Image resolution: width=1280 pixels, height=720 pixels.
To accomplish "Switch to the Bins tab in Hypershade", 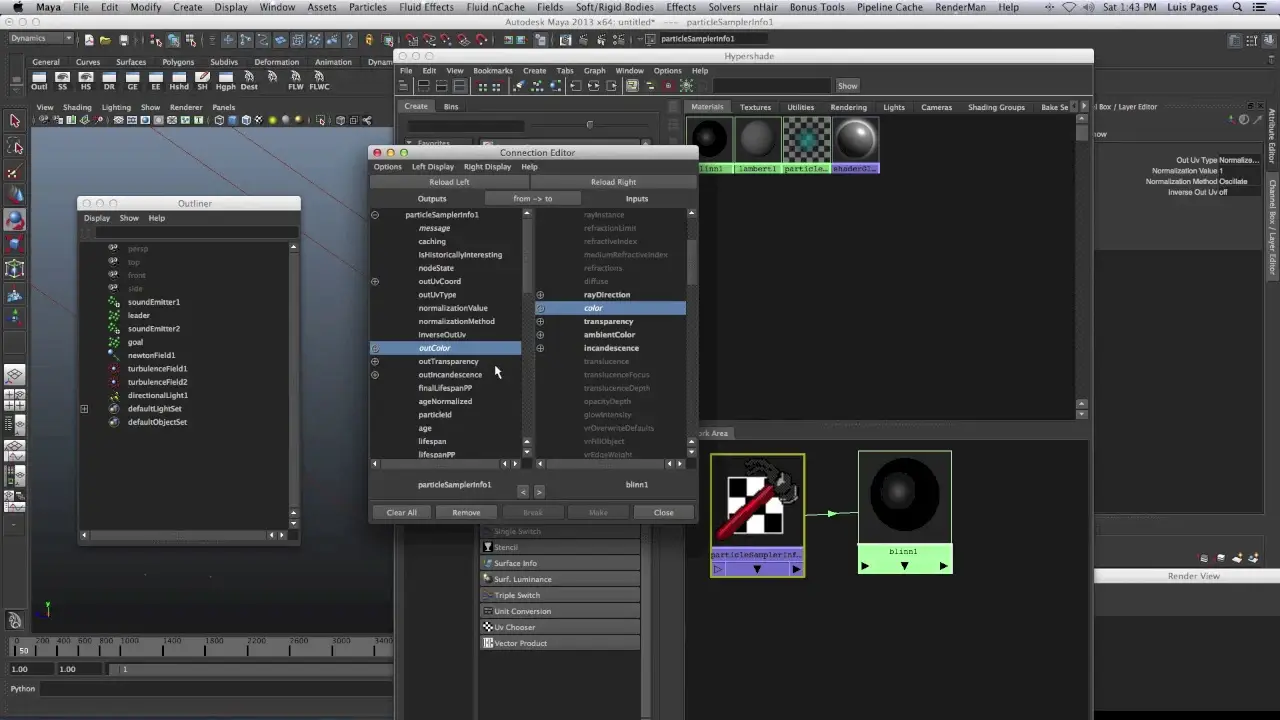I will coord(451,106).
